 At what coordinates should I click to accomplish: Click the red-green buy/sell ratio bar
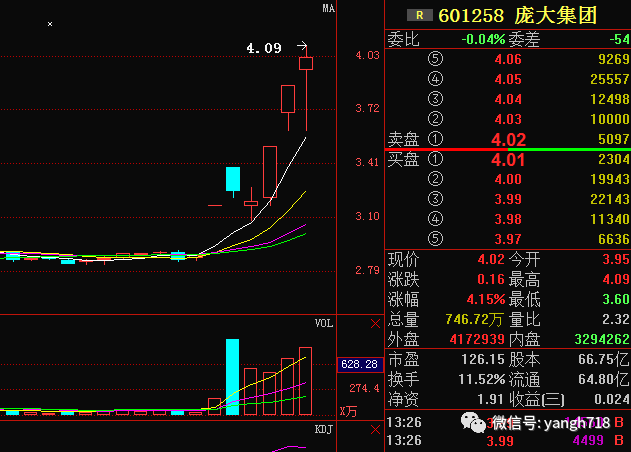point(508,149)
